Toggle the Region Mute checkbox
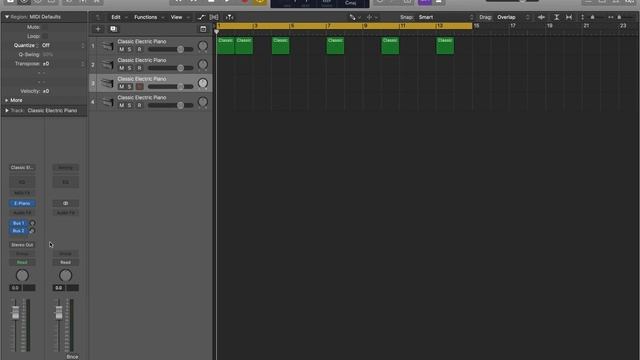The image size is (640, 360). point(45,27)
